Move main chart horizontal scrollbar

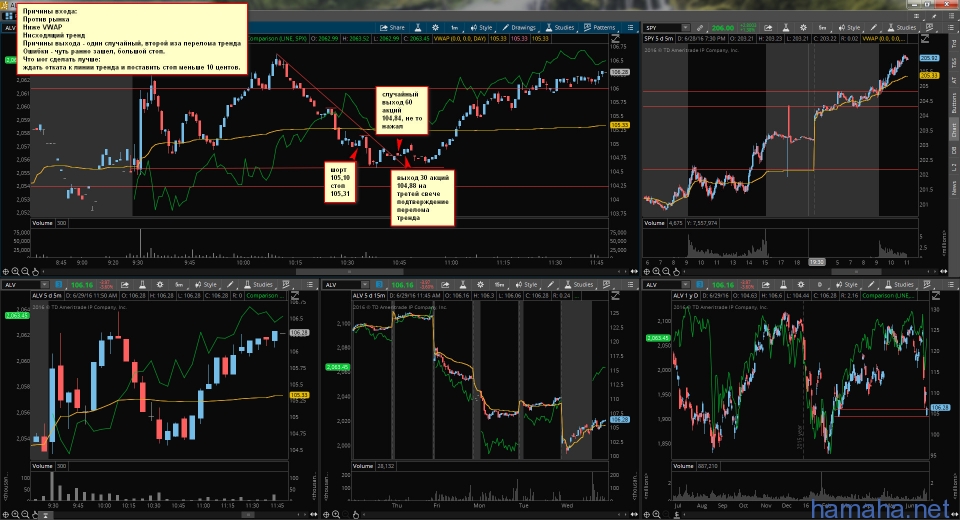coord(349,271)
